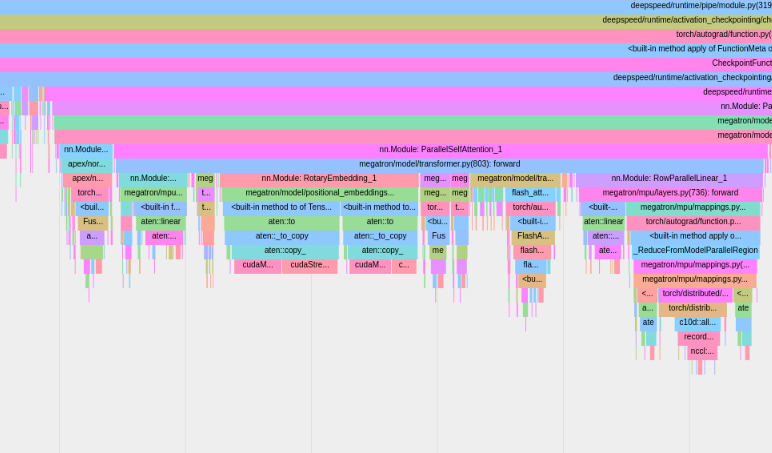Viewport: 772px width, 453px height.
Task: Click the _ReduceFromModelParallelRegion frame
Action: [x=695, y=251]
